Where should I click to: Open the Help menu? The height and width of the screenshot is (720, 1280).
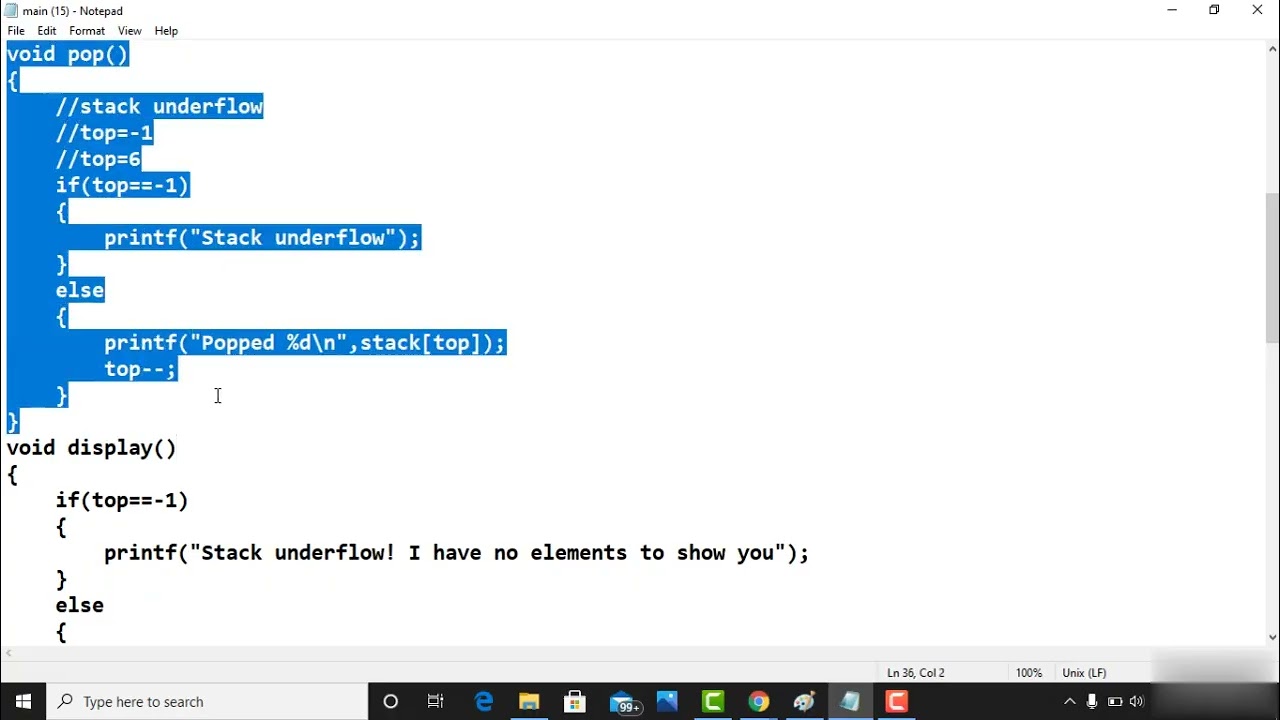[166, 31]
